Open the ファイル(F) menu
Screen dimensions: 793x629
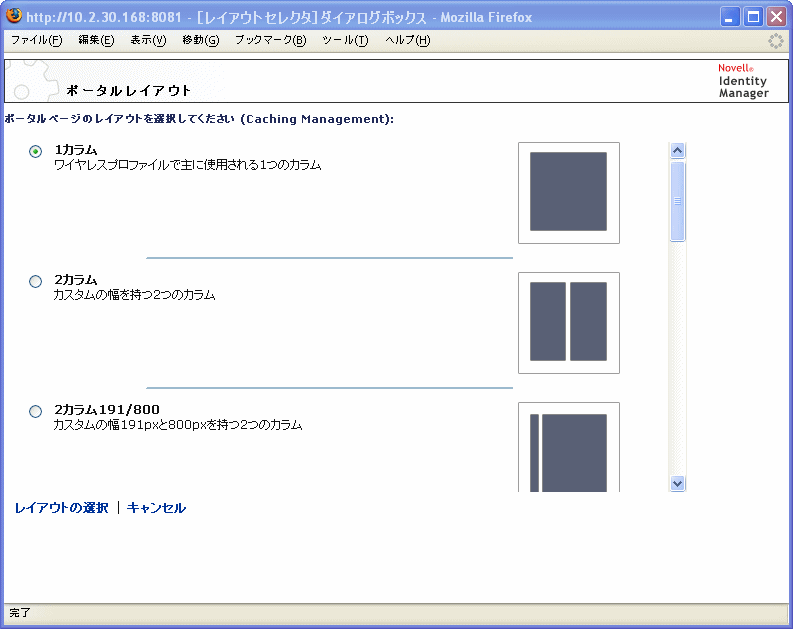pos(36,40)
